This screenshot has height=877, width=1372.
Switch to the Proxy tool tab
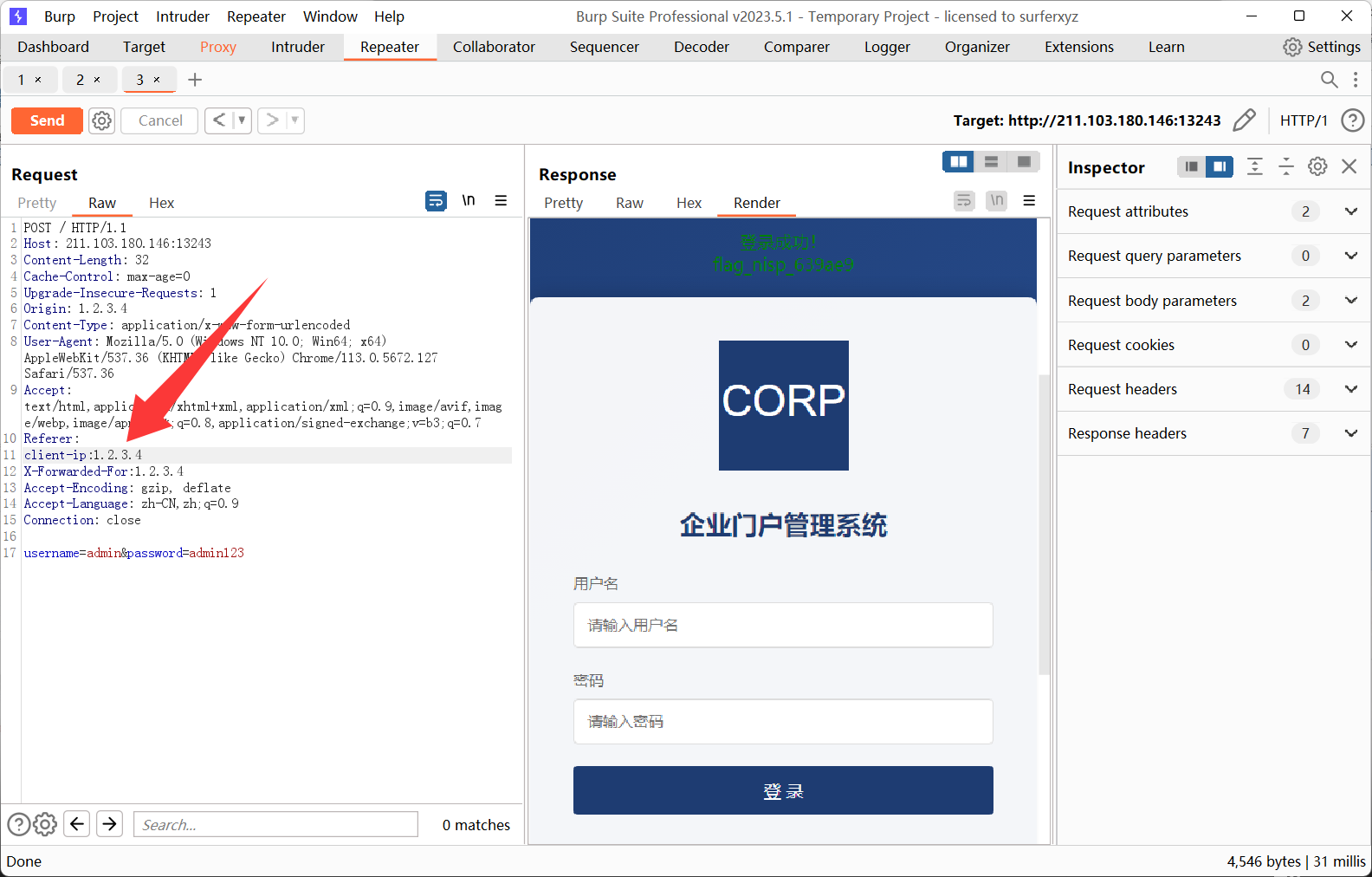217,47
